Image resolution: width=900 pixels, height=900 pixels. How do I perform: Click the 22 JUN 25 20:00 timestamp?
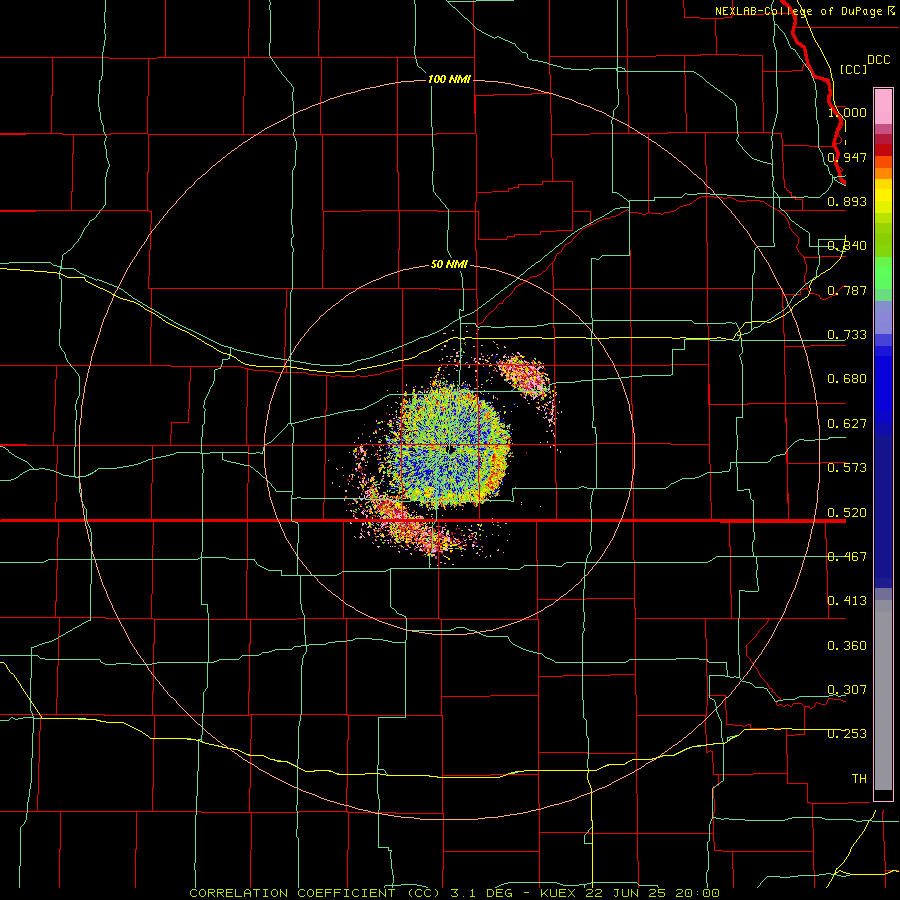(653, 893)
